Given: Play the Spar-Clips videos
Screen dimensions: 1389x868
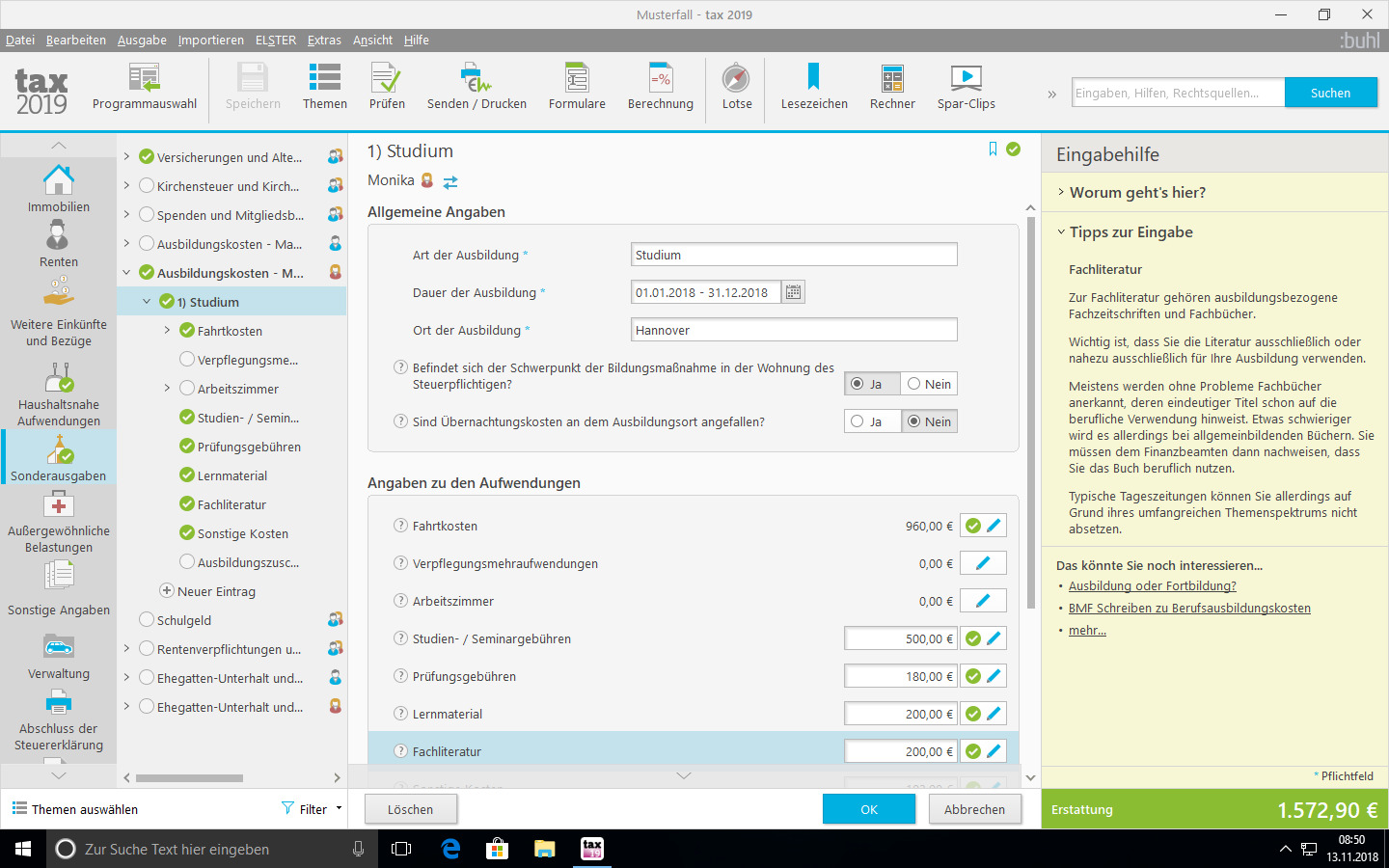Looking at the screenshot, I should click(966, 87).
